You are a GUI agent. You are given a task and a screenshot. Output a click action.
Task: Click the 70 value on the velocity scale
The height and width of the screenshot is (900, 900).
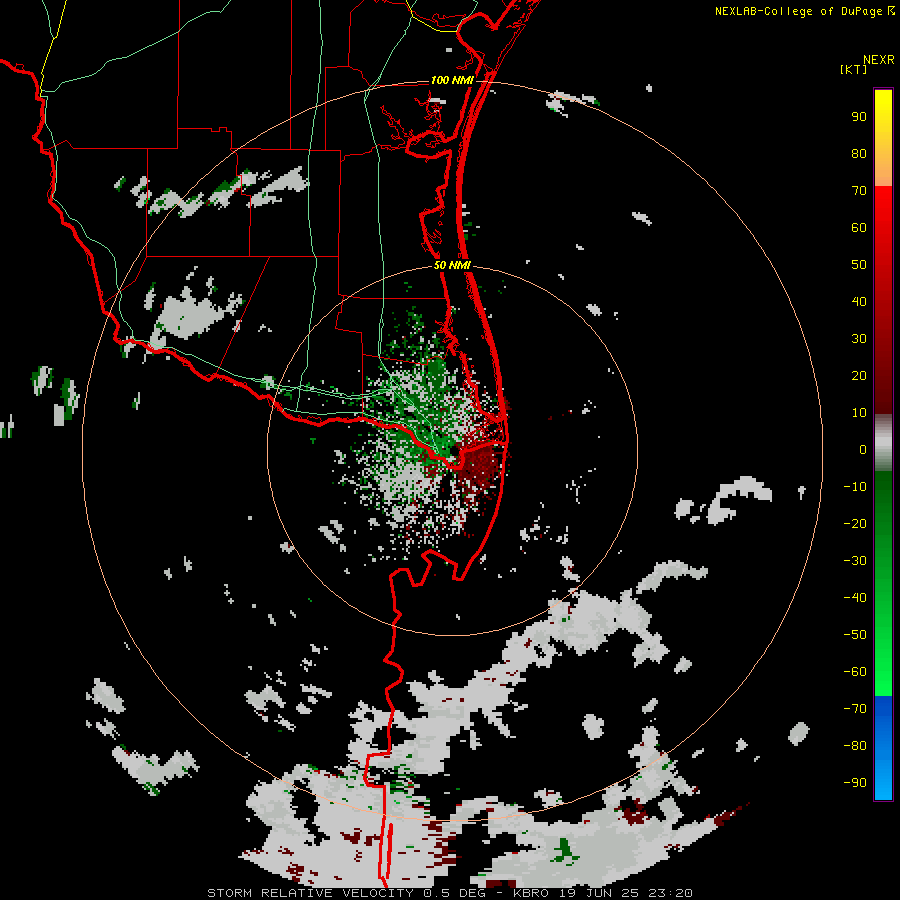pyautogui.click(x=859, y=191)
